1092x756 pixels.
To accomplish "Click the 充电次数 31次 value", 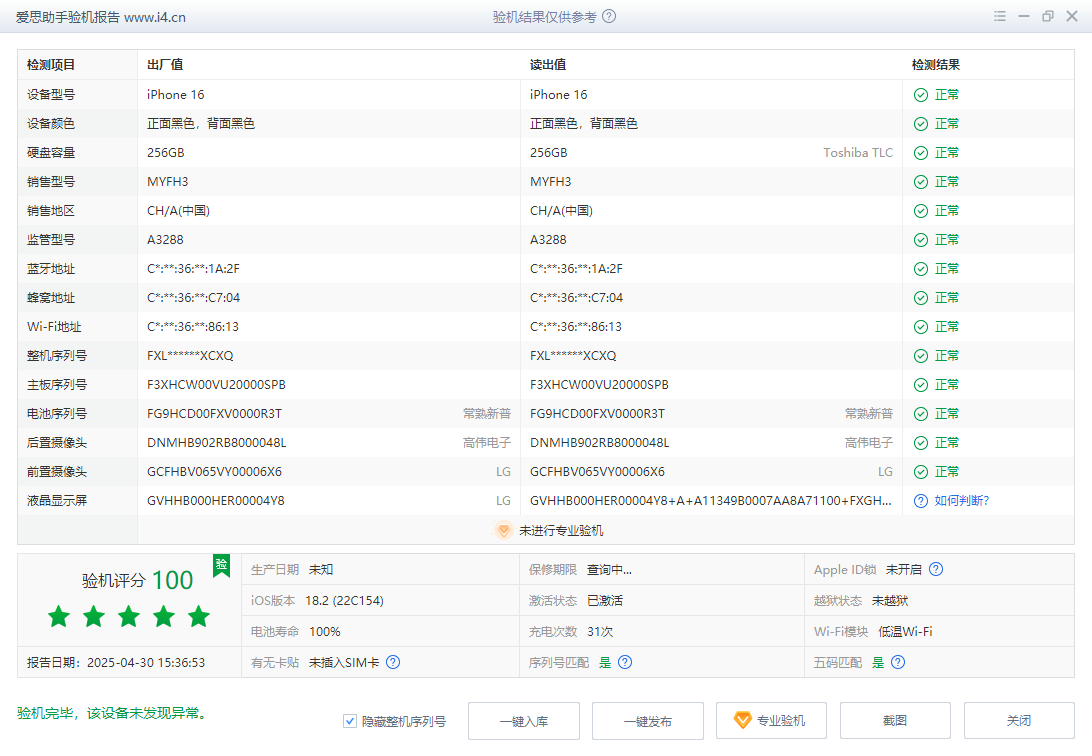I will (x=600, y=631).
